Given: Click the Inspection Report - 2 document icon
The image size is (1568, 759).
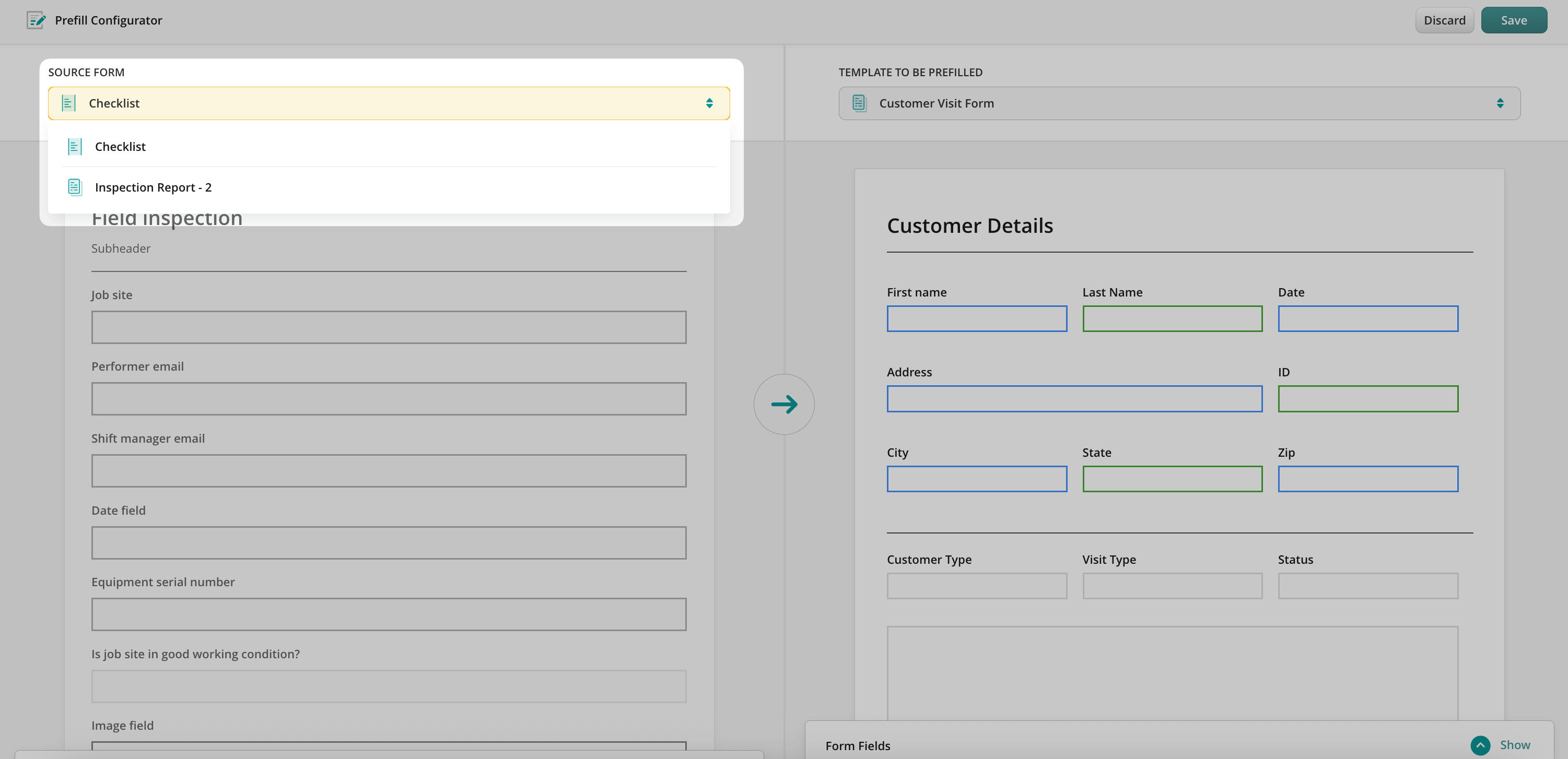Looking at the screenshot, I should click(x=74, y=187).
